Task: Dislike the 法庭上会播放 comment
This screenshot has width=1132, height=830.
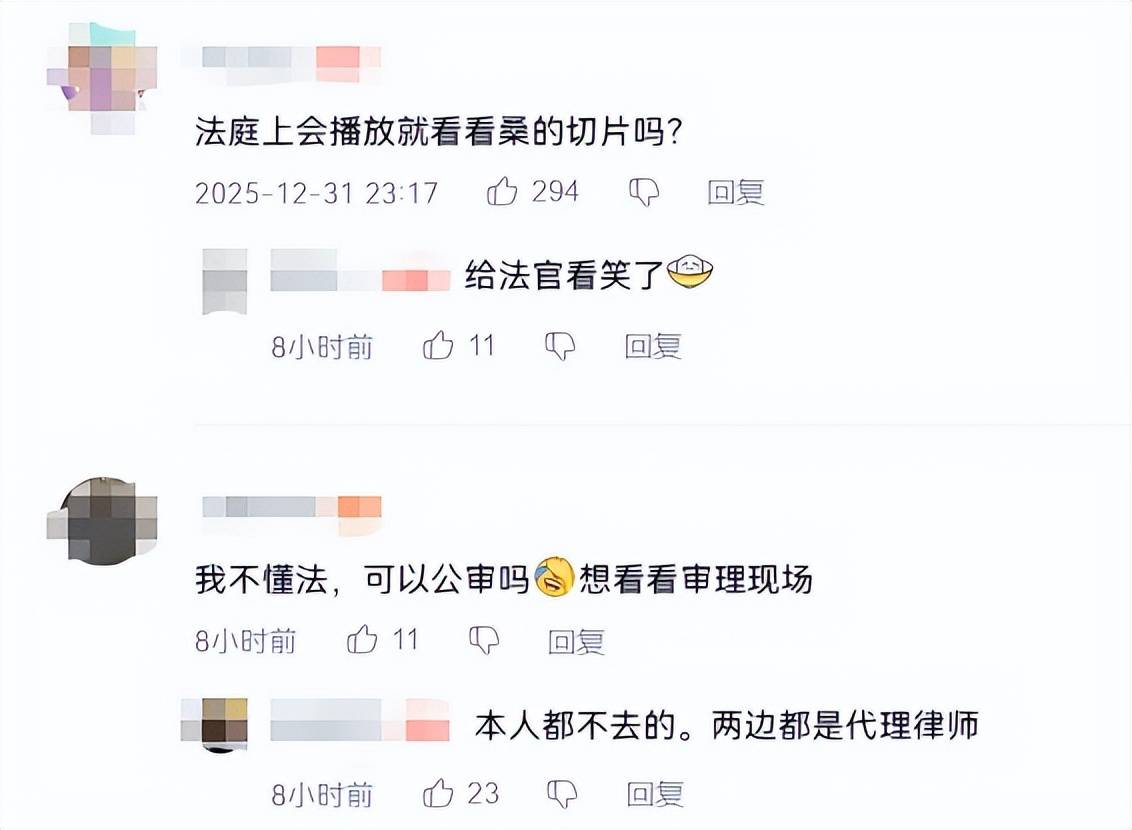Action: (644, 192)
